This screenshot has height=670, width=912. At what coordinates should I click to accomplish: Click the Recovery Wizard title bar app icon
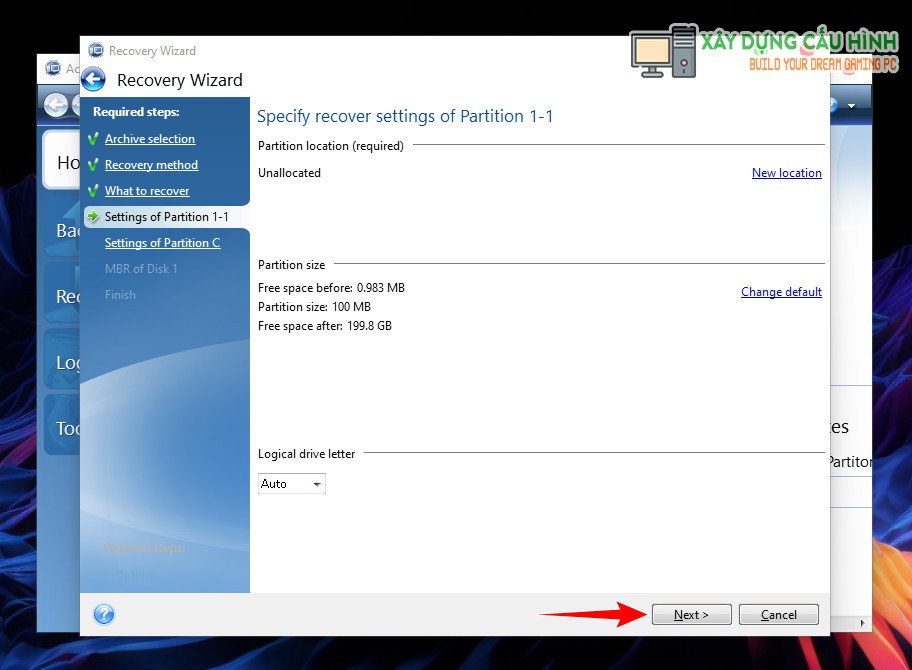(x=96, y=50)
